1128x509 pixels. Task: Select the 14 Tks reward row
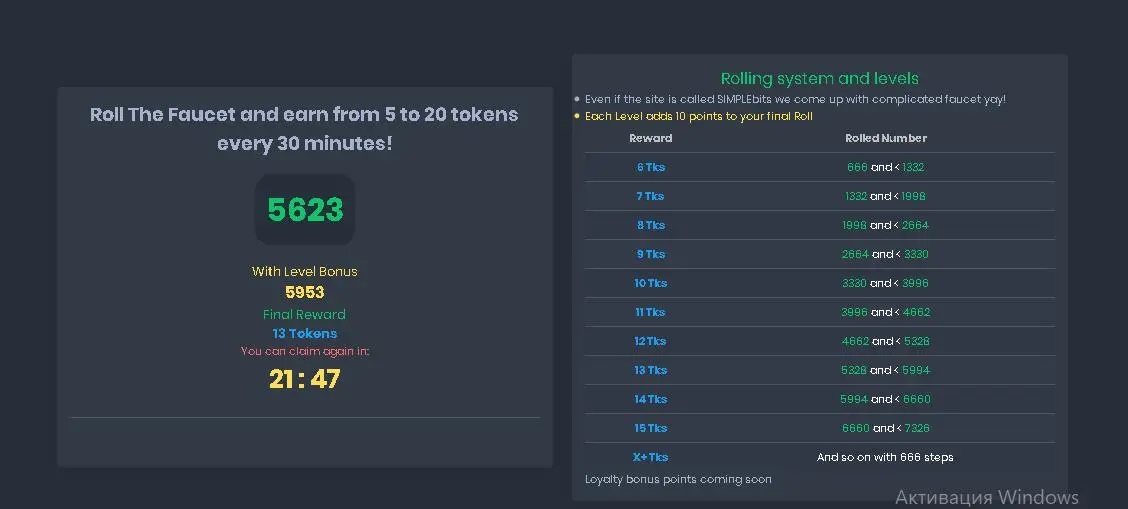pyautogui.click(x=819, y=399)
